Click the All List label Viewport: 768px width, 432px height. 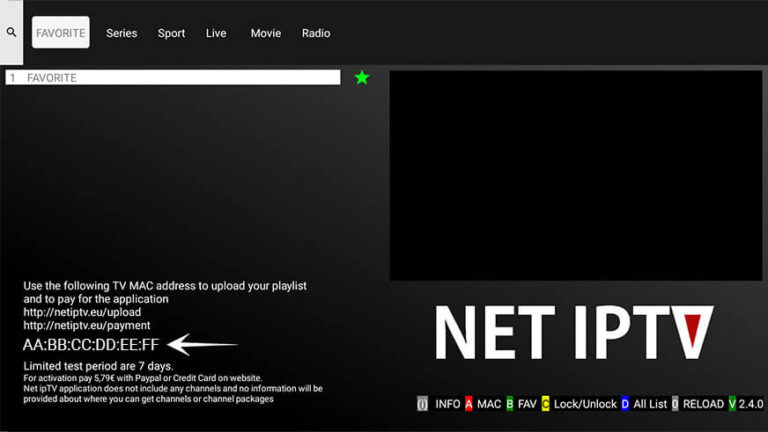(650, 404)
